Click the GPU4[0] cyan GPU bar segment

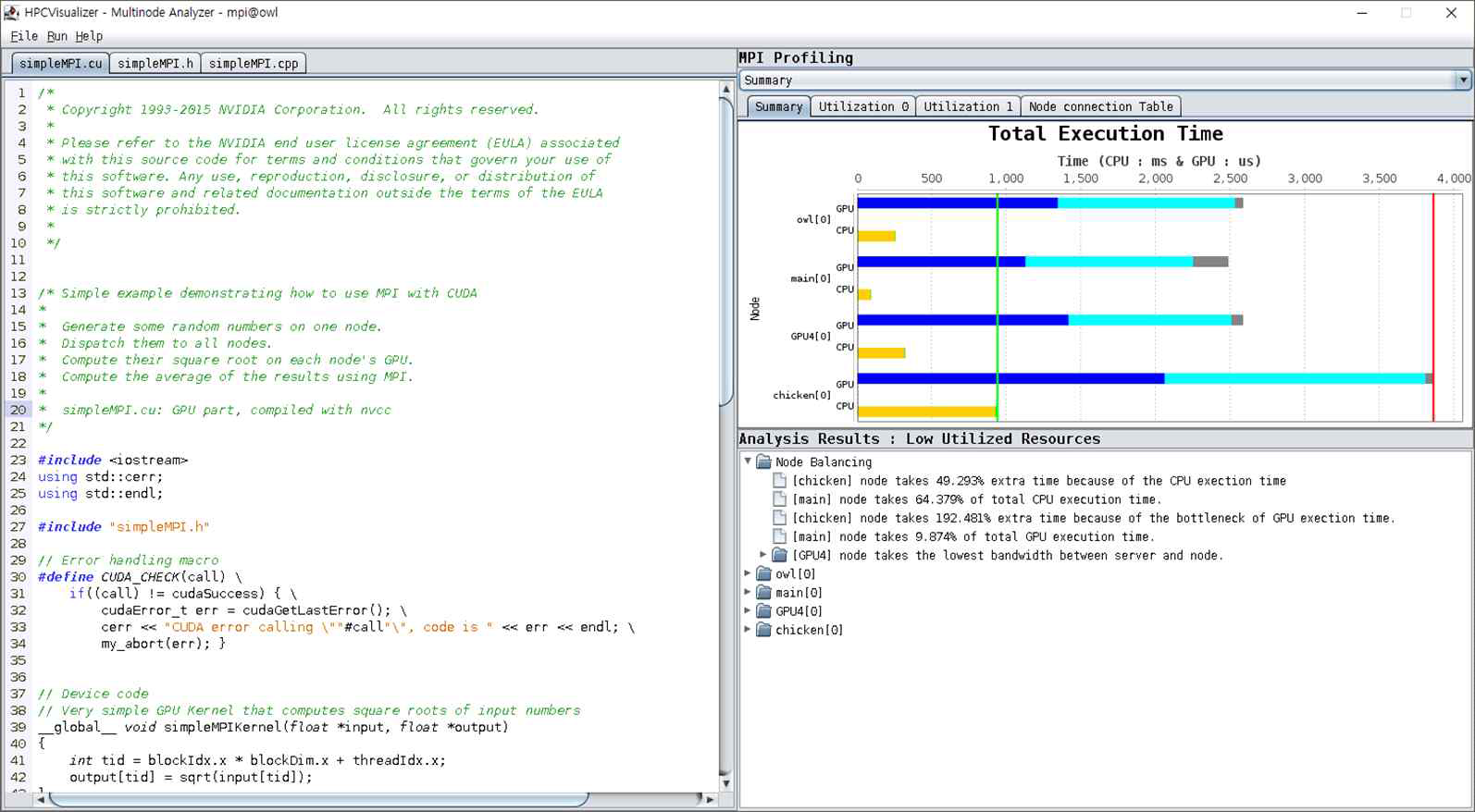click(1150, 320)
